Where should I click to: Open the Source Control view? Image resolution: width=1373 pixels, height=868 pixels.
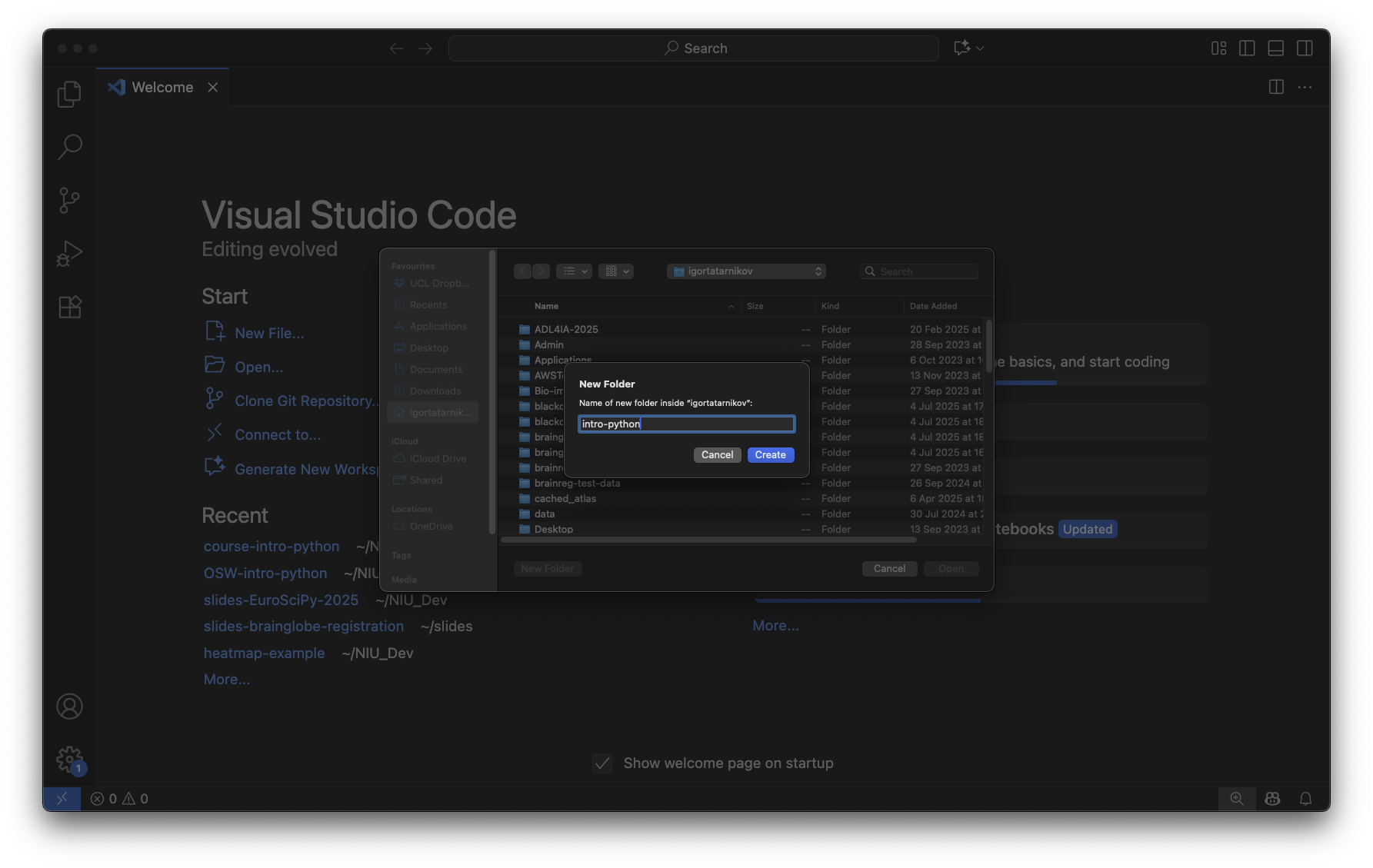point(69,201)
